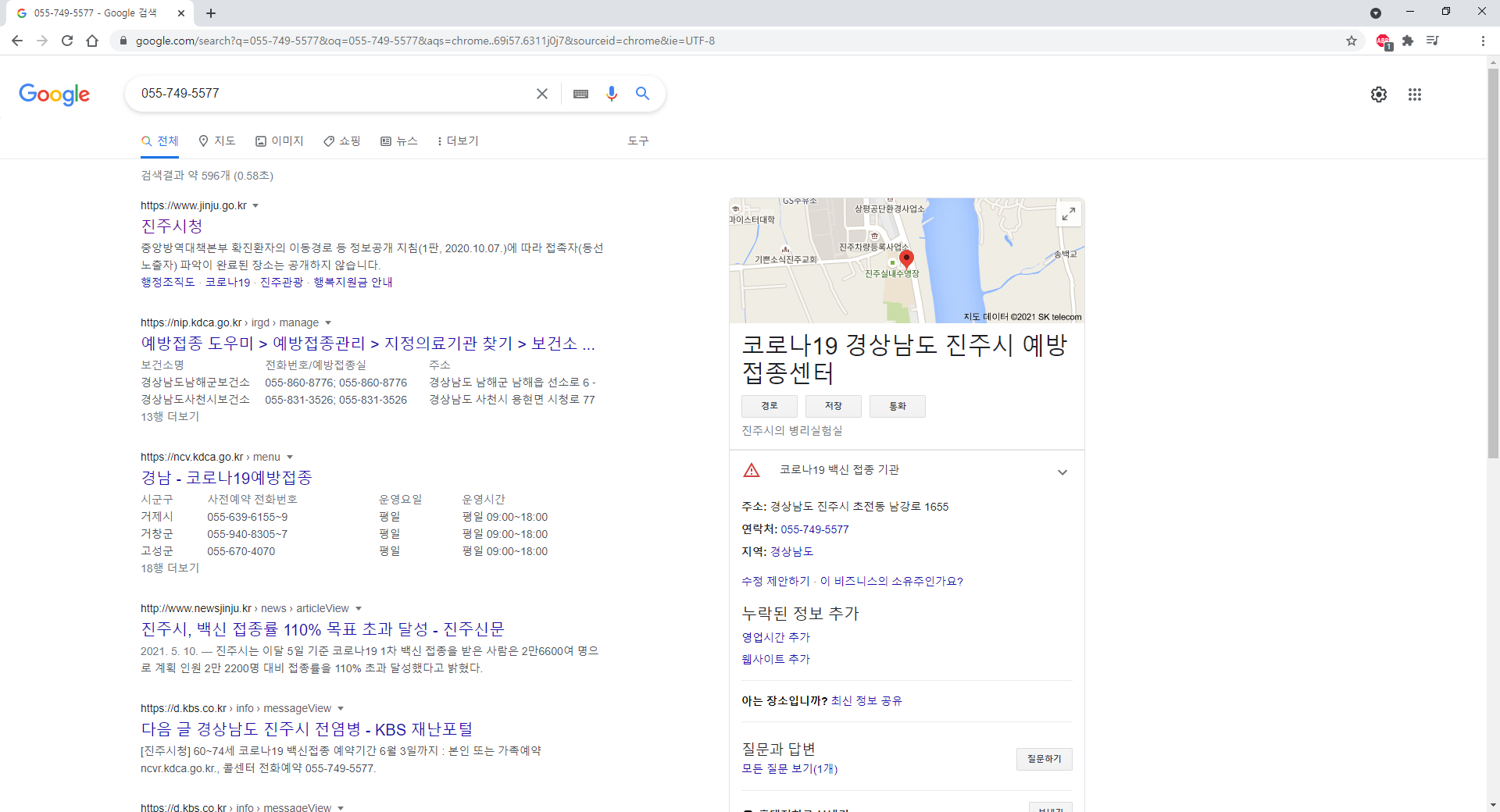
Task: Expand newsjinju.kr result options arrow
Action: (x=359, y=609)
